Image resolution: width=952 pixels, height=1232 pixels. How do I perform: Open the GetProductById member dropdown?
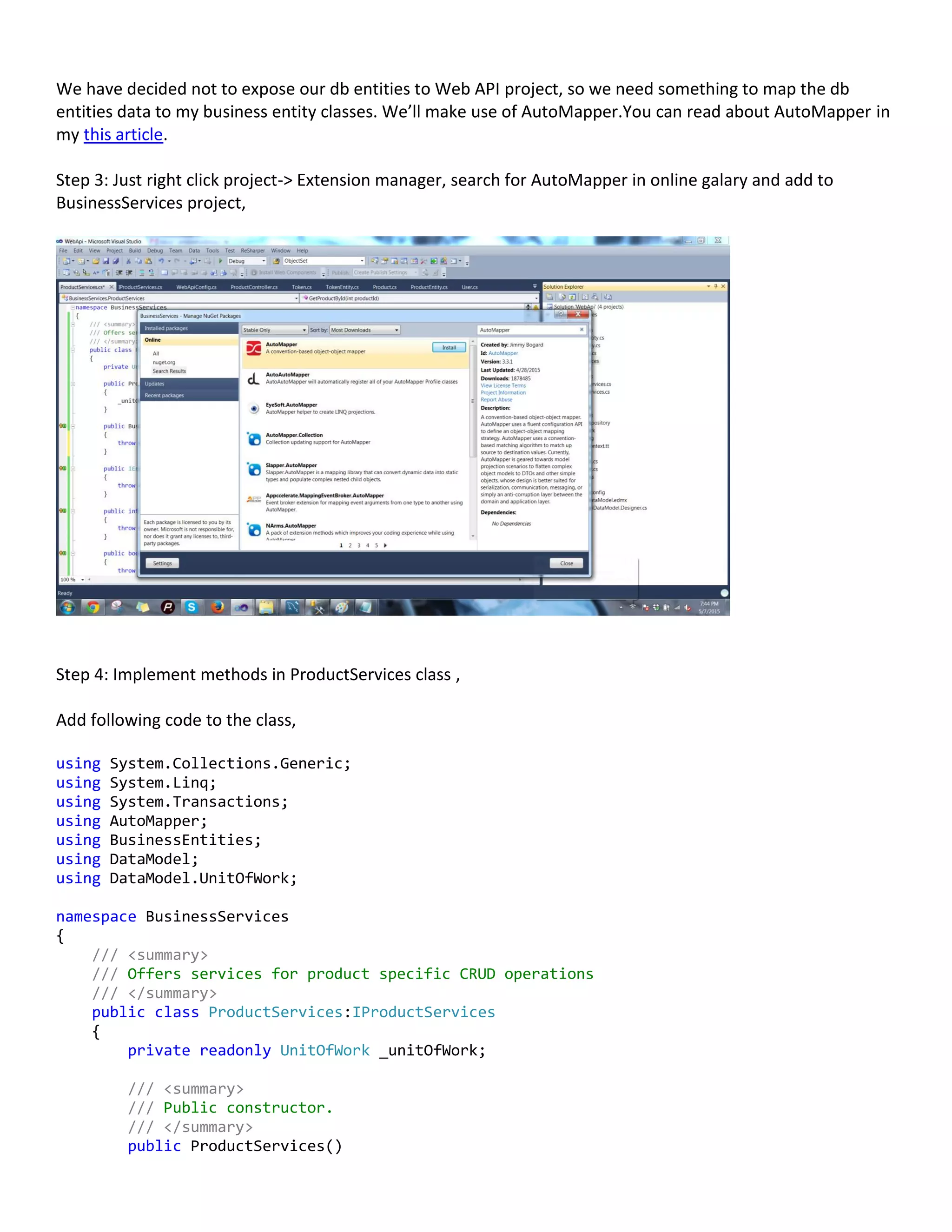(420, 298)
